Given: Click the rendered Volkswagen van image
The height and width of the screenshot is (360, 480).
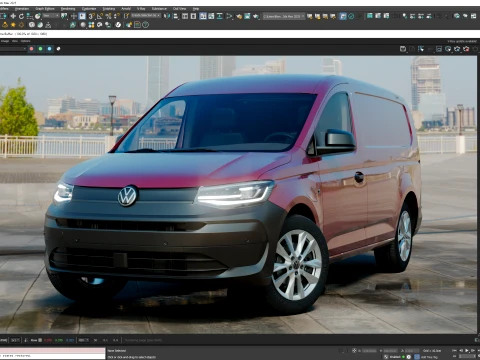Looking at the screenshot, I should 238,194.
